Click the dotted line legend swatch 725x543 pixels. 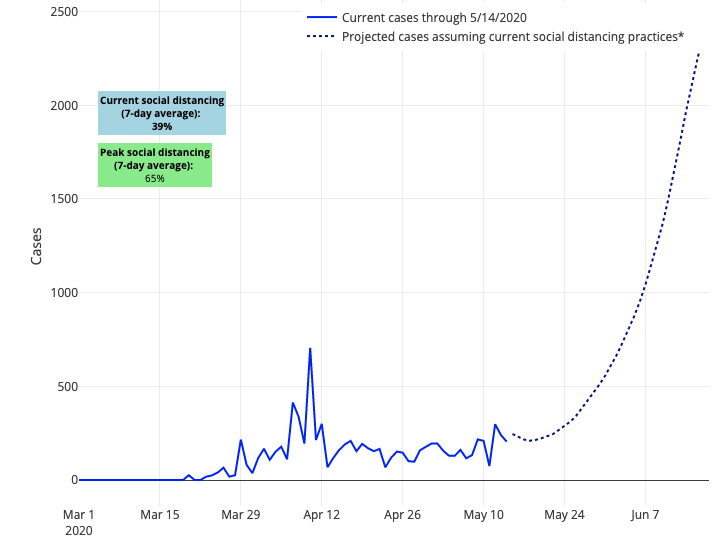click(x=321, y=37)
